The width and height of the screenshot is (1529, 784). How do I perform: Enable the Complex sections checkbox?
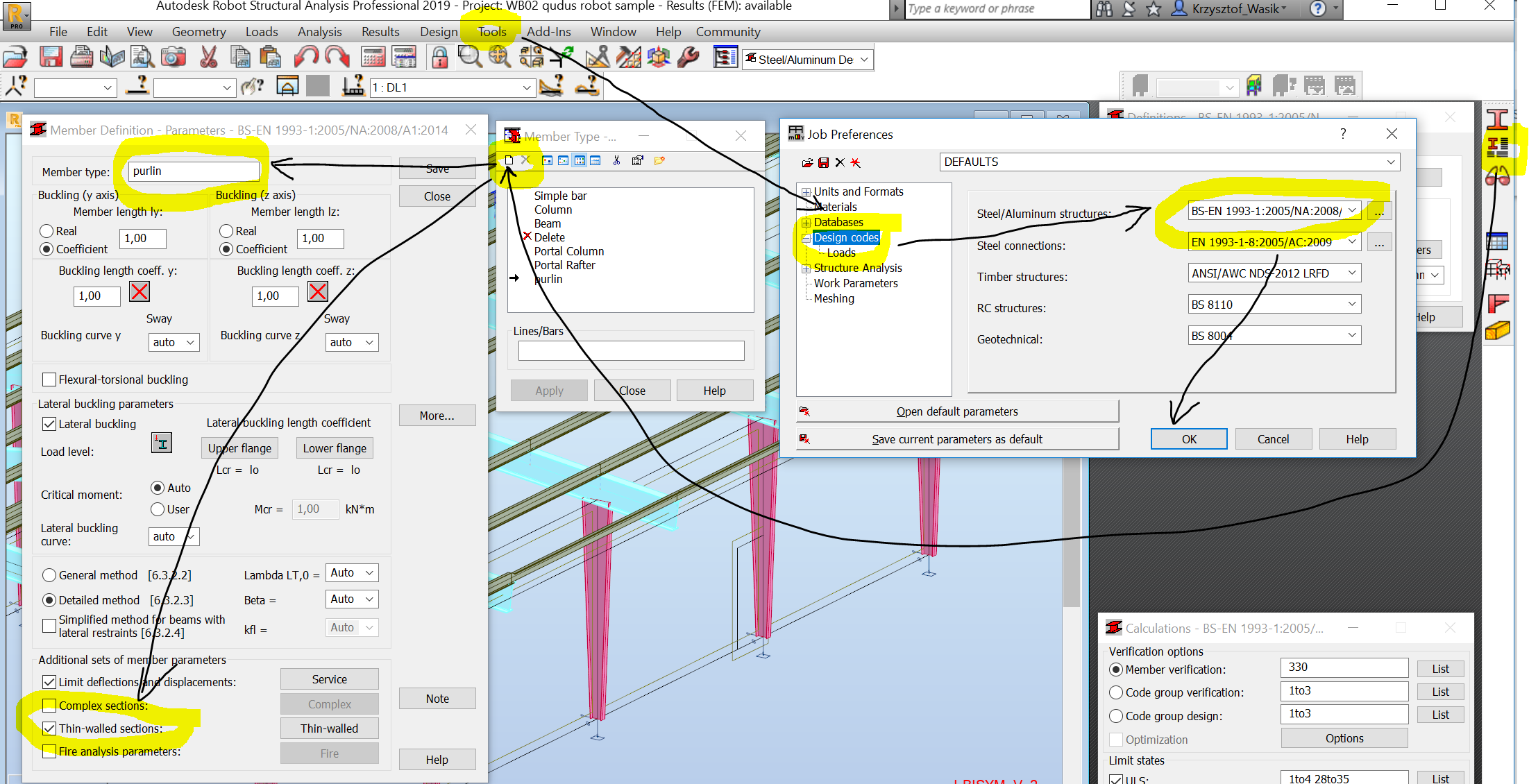point(49,705)
